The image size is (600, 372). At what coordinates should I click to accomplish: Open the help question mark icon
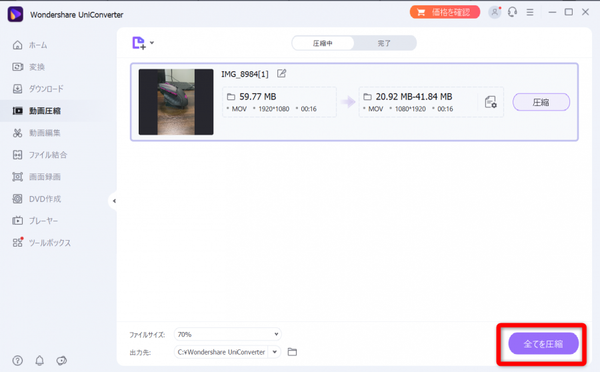click(18, 361)
